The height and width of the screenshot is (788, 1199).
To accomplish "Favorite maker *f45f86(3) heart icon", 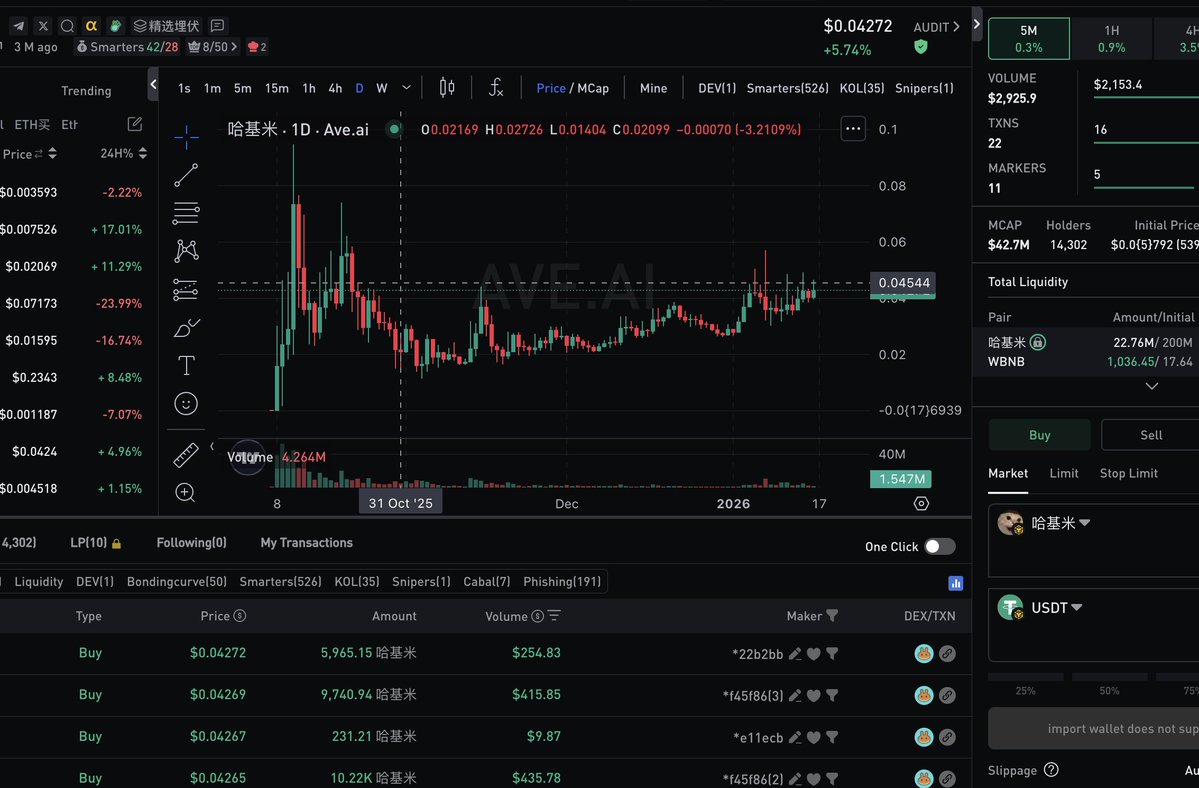I will [x=814, y=696].
